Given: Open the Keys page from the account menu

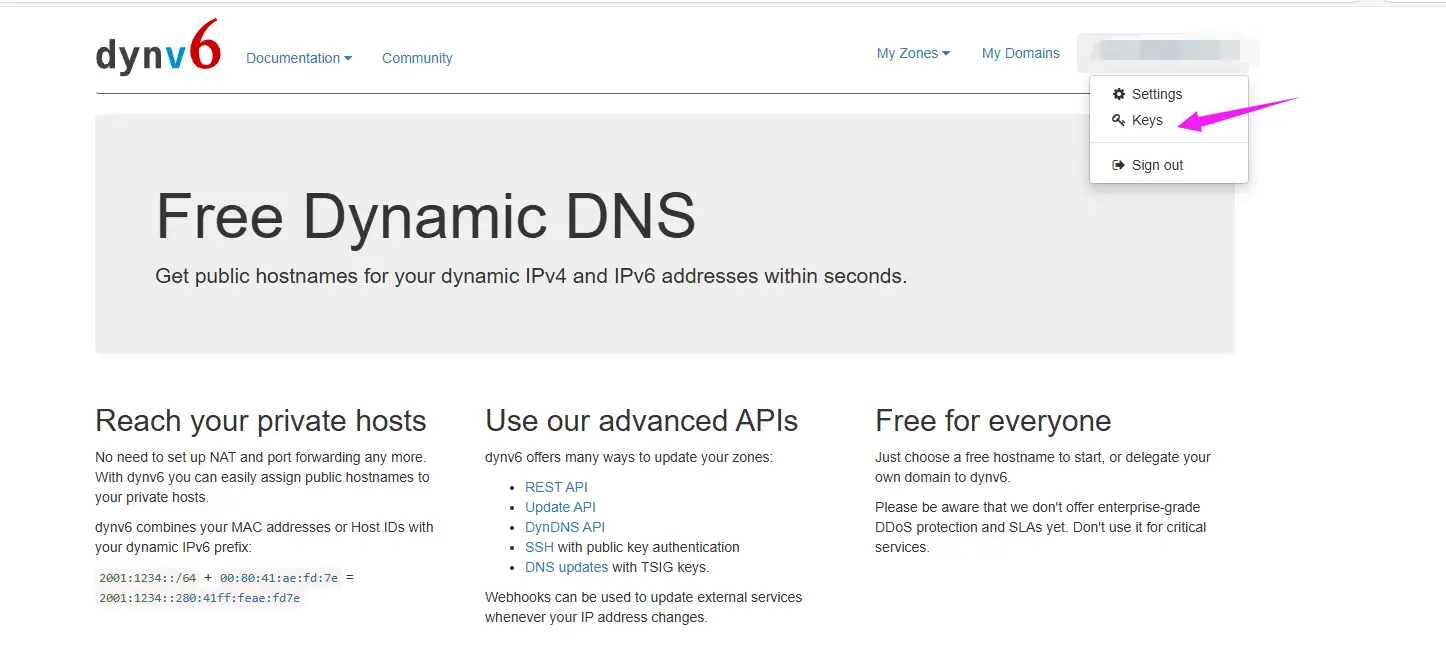Looking at the screenshot, I should (1146, 119).
